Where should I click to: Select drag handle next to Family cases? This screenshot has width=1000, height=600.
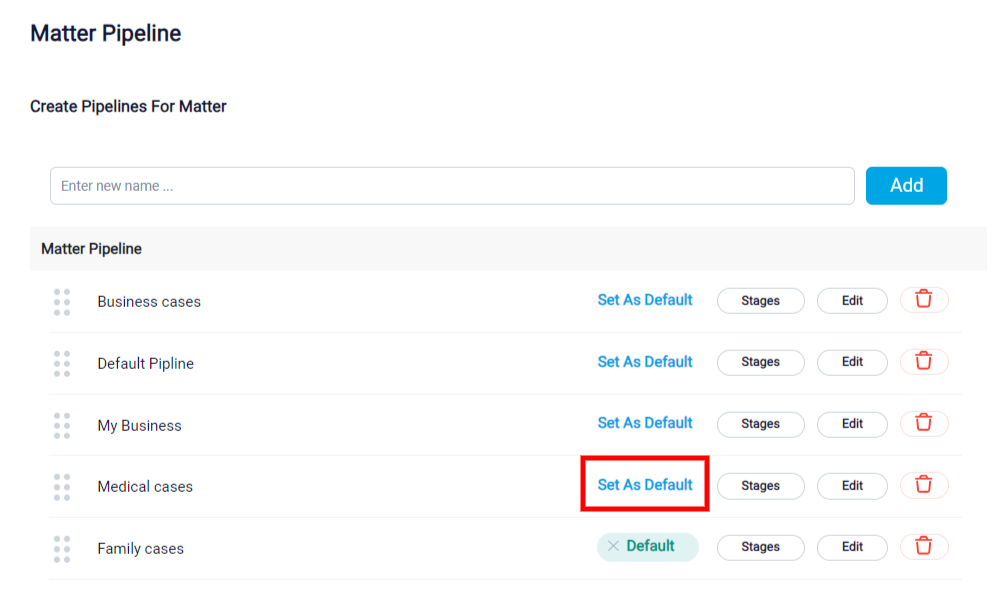click(x=62, y=549)
